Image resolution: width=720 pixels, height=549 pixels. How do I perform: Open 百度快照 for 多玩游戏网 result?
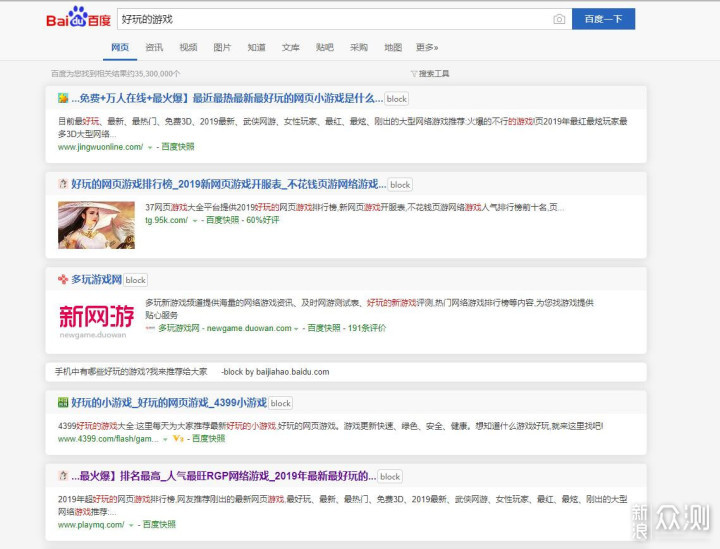[x=324, y=328]
